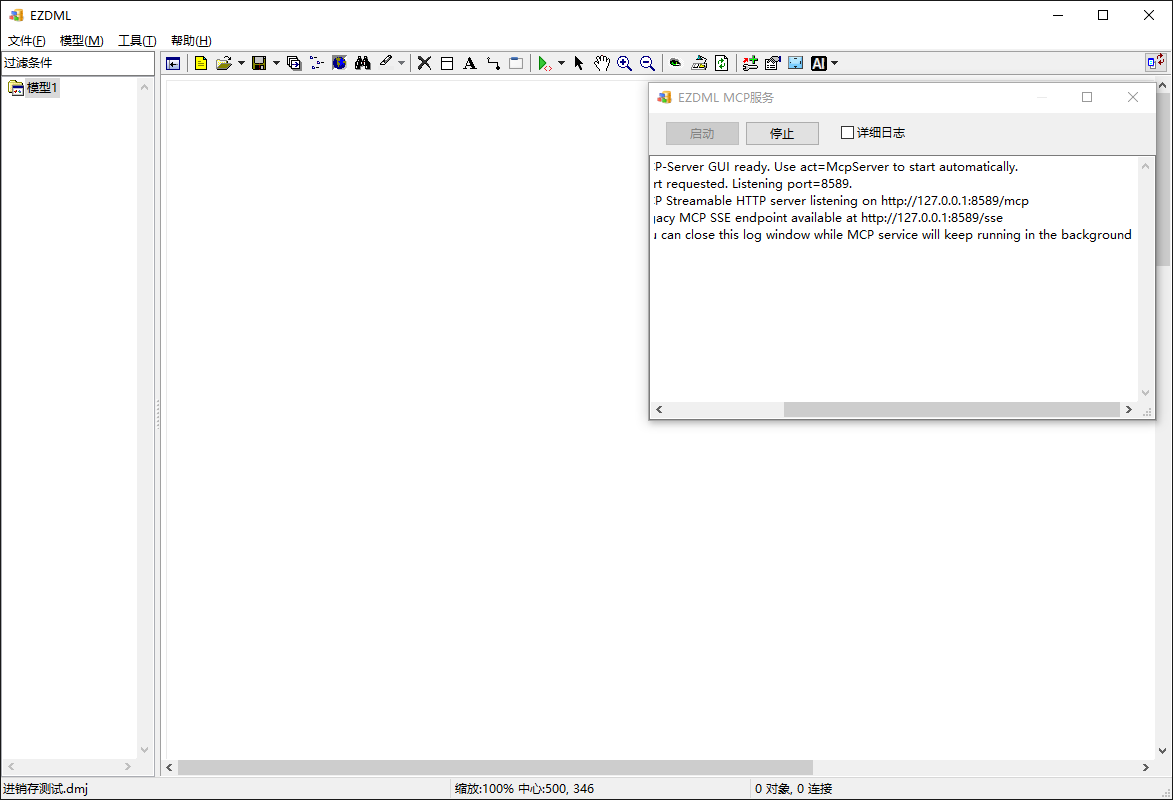Click the 启动 button in MCP window
This screenshot has height=800, width=1173.
[x=702, y=133]
